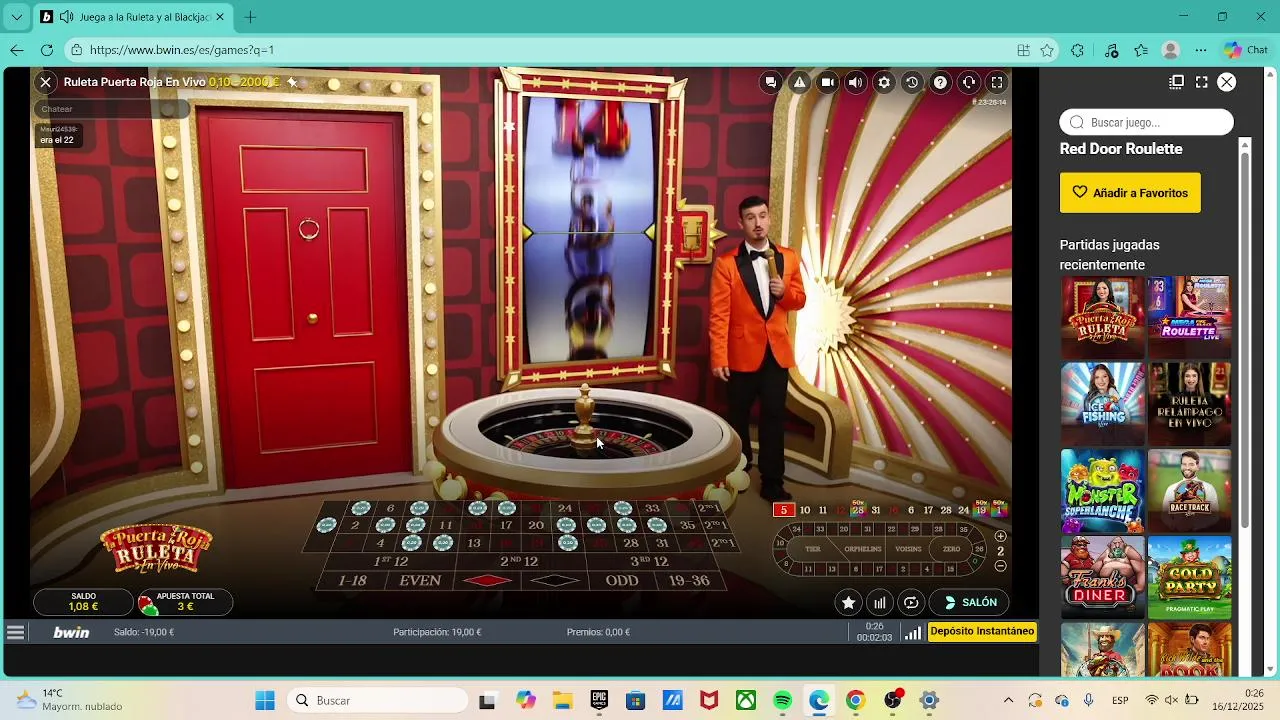Click the Depósito Instantáneo button
The height and width of the screenshot is (720, 1280).
tap(982, 631)
